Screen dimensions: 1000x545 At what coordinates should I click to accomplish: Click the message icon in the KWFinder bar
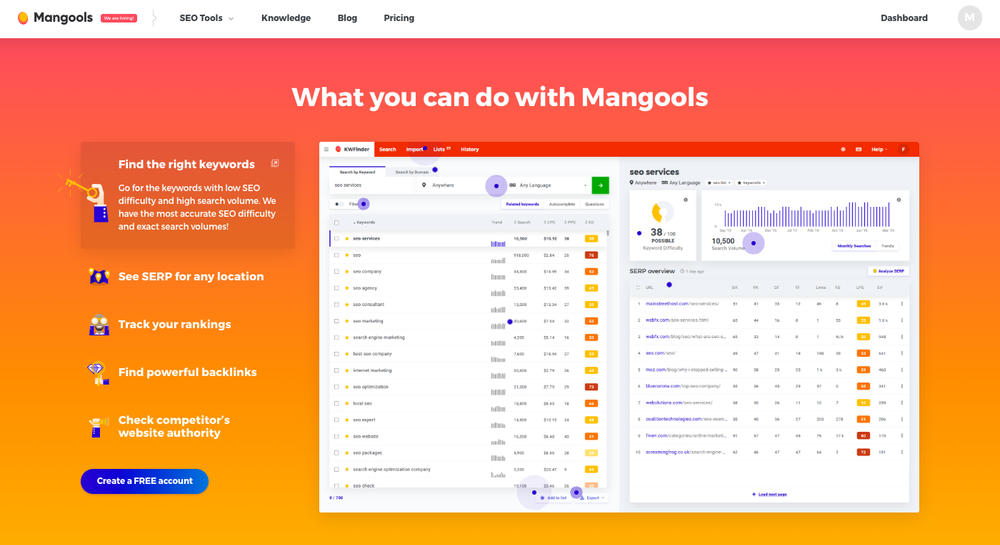coord(858,149)
